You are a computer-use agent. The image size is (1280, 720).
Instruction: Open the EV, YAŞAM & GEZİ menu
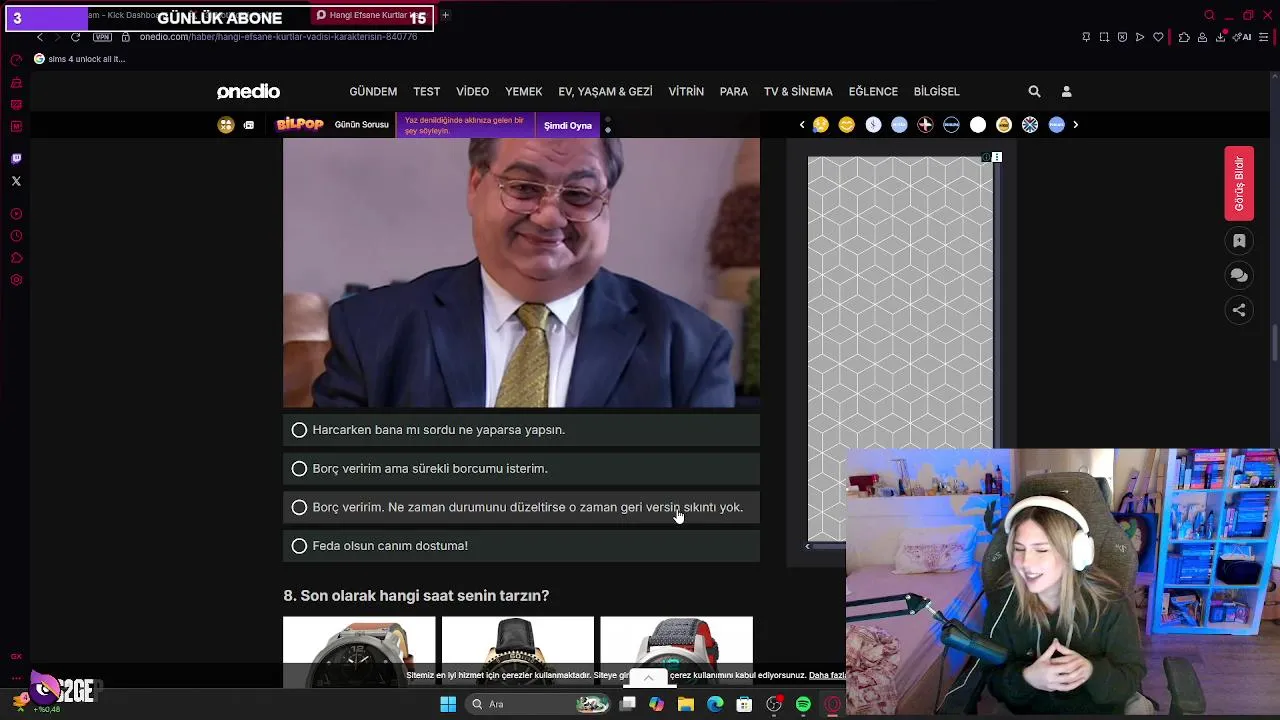(x=605, y=91)
